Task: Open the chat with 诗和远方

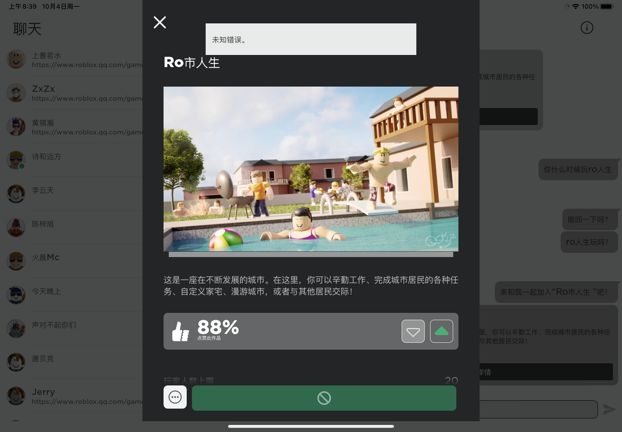Action: pos(73,161)
